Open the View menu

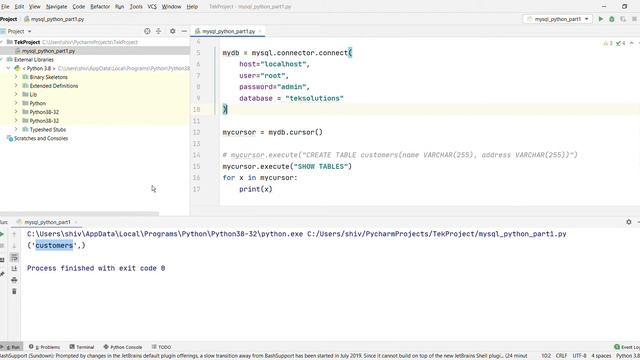click(x=35, y=7)
